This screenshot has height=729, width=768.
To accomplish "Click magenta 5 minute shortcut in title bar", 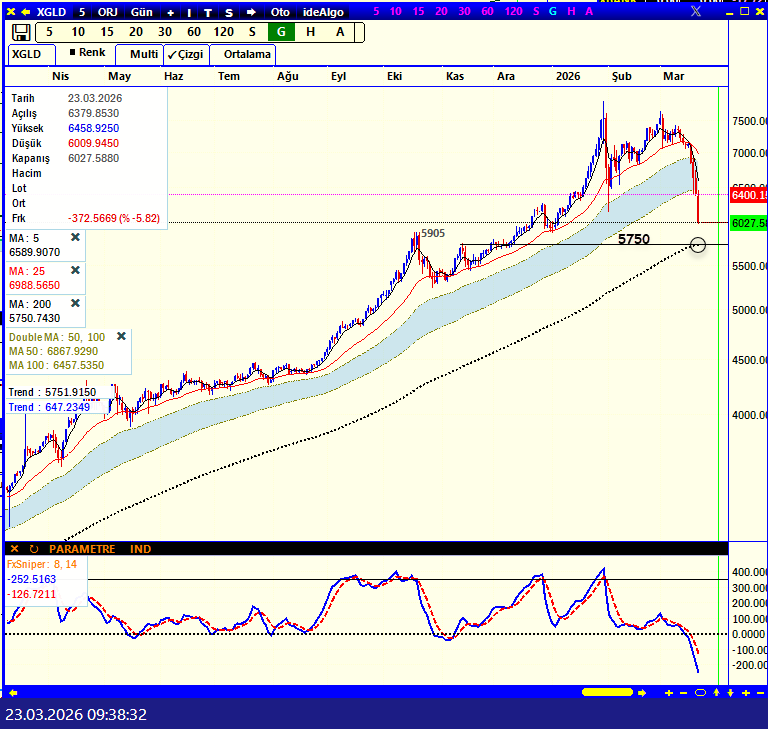I will 376,11.
